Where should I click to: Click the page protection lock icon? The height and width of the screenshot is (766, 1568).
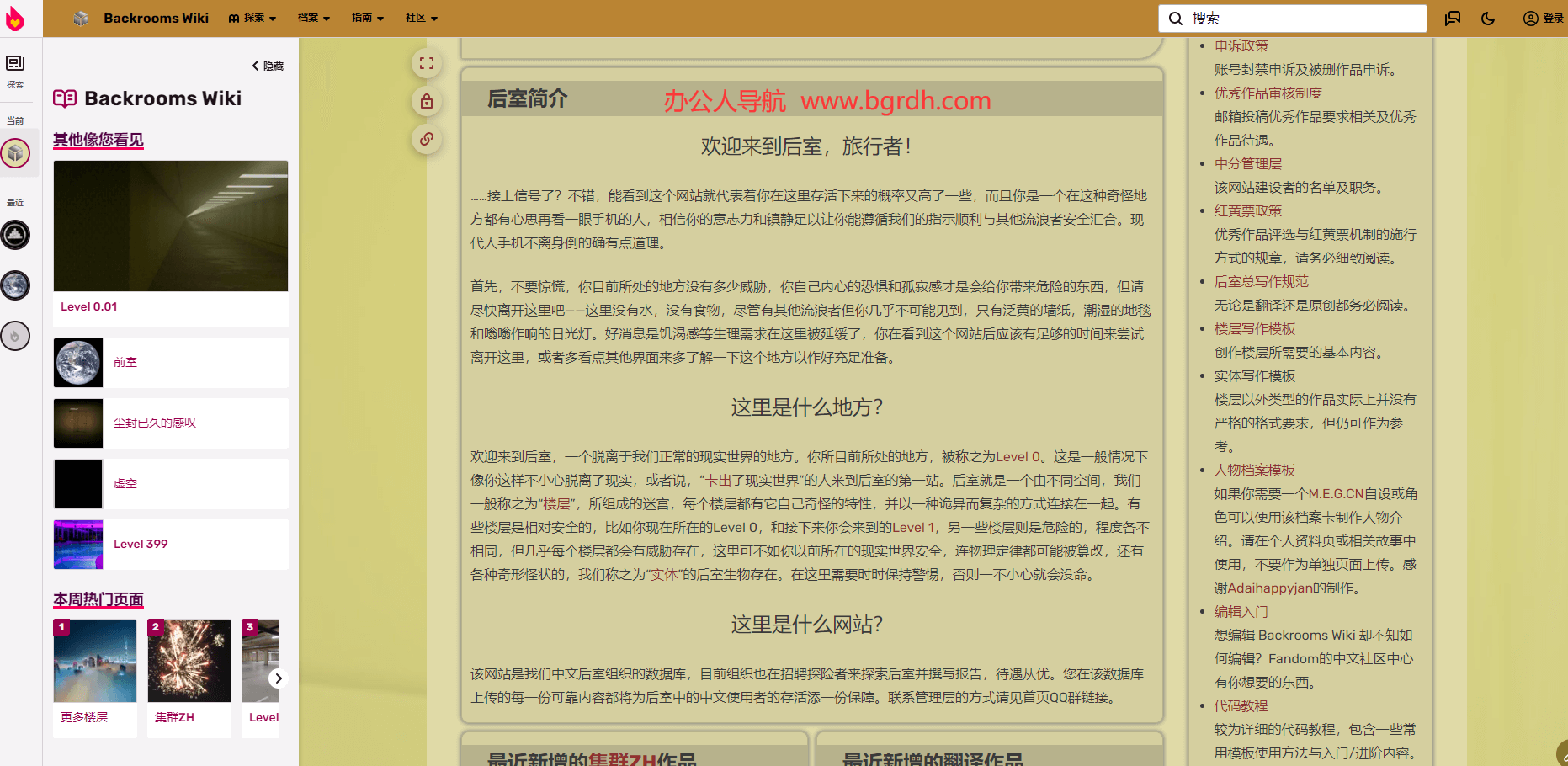click(427, 101)
